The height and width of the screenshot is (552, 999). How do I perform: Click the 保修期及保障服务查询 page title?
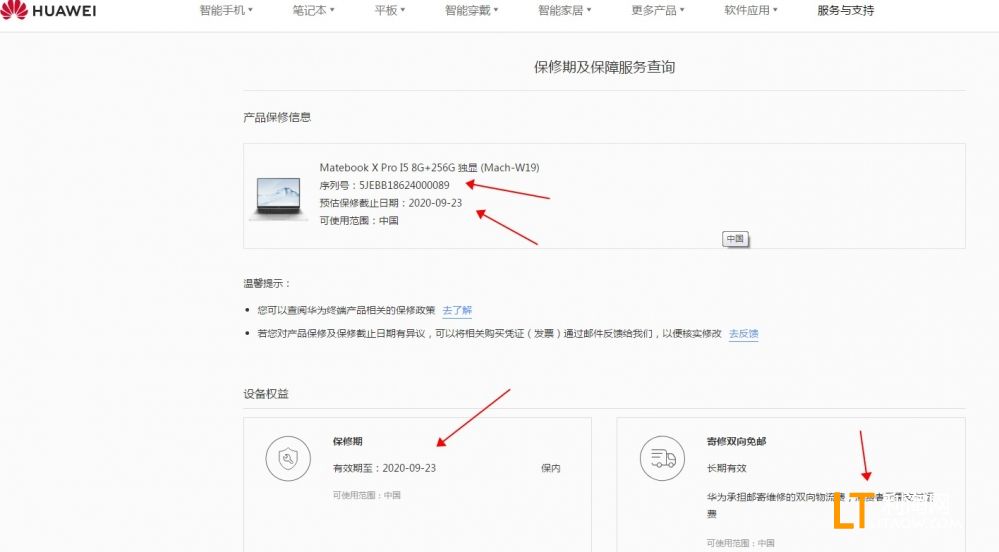(x=605, y=67)
